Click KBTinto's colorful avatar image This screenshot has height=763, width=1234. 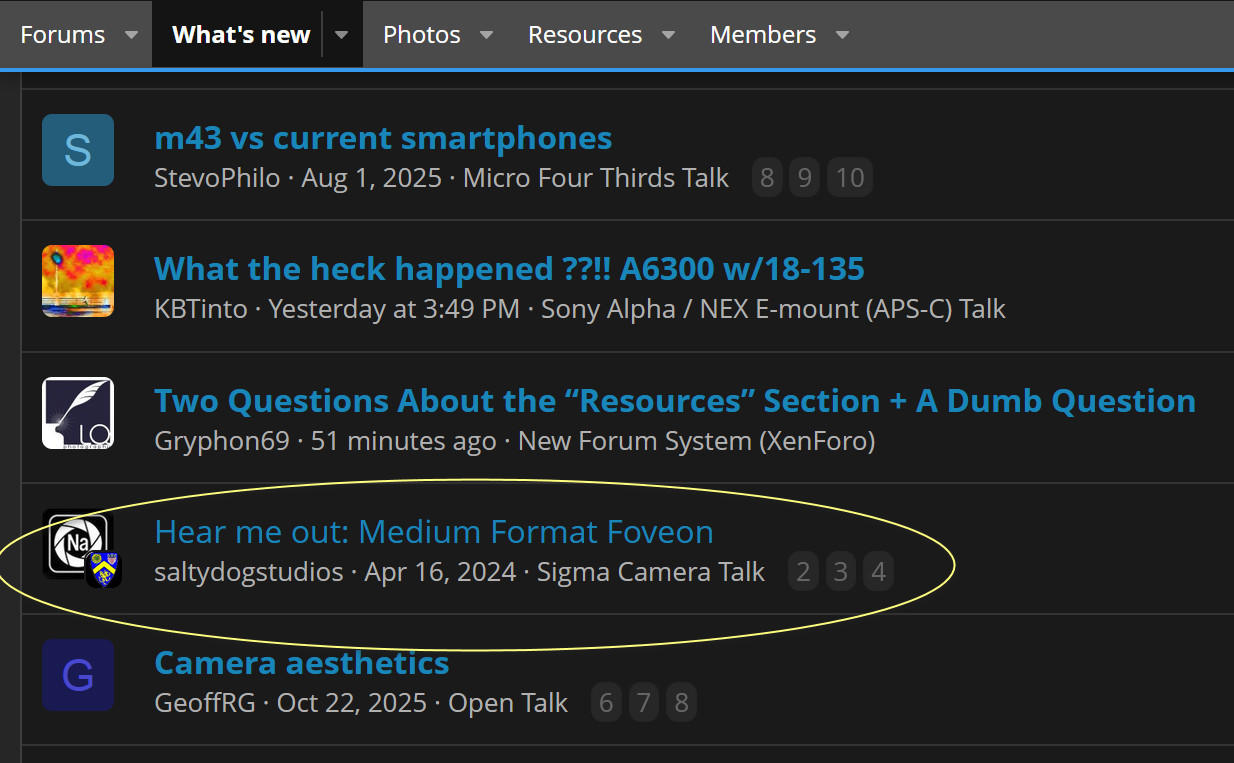point(78,281)
